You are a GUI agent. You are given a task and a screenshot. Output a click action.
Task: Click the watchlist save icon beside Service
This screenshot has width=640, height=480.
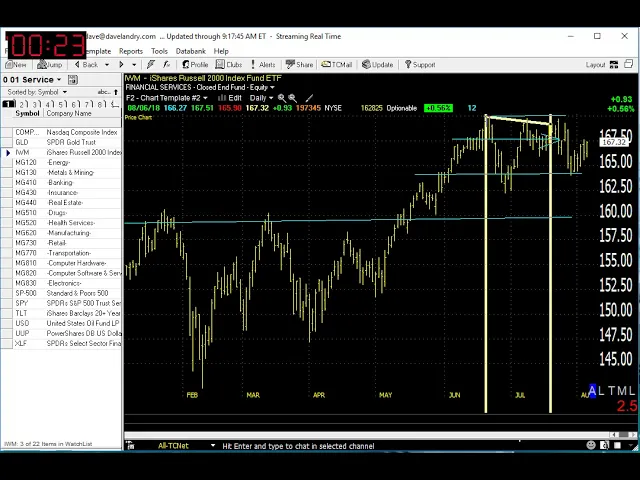tap(73, 80)
